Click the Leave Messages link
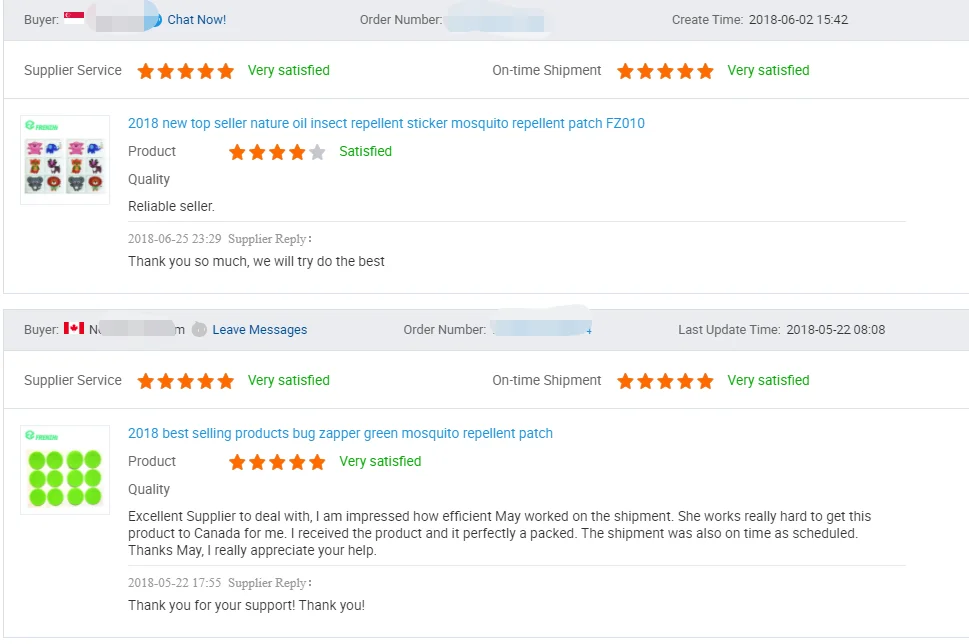 pyautogui.click(x=259, y=330)
